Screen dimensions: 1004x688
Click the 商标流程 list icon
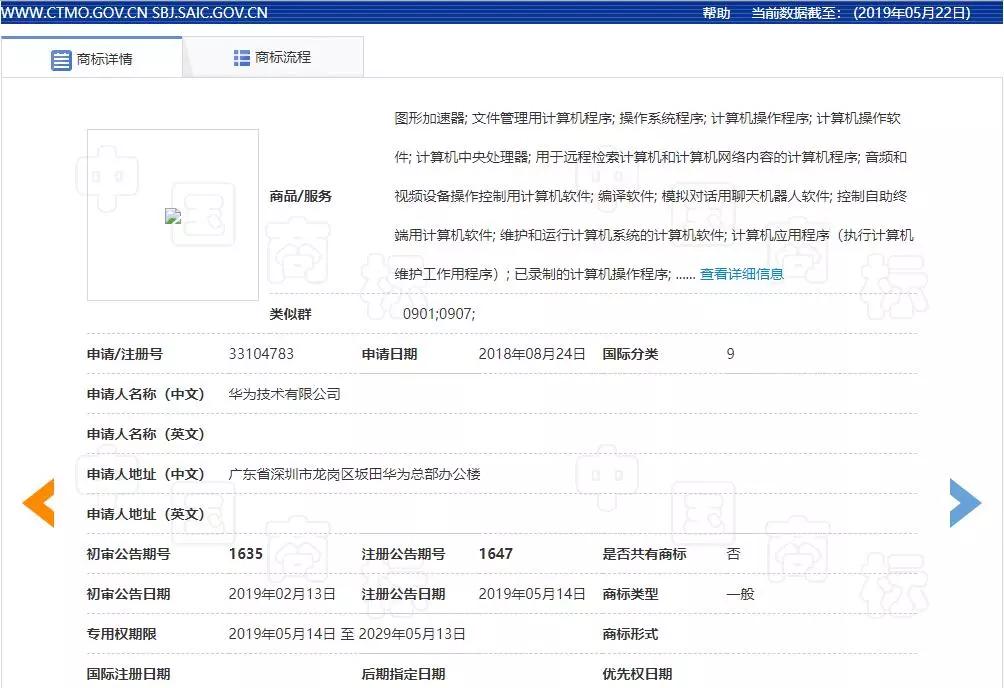[x=241, y=58]
